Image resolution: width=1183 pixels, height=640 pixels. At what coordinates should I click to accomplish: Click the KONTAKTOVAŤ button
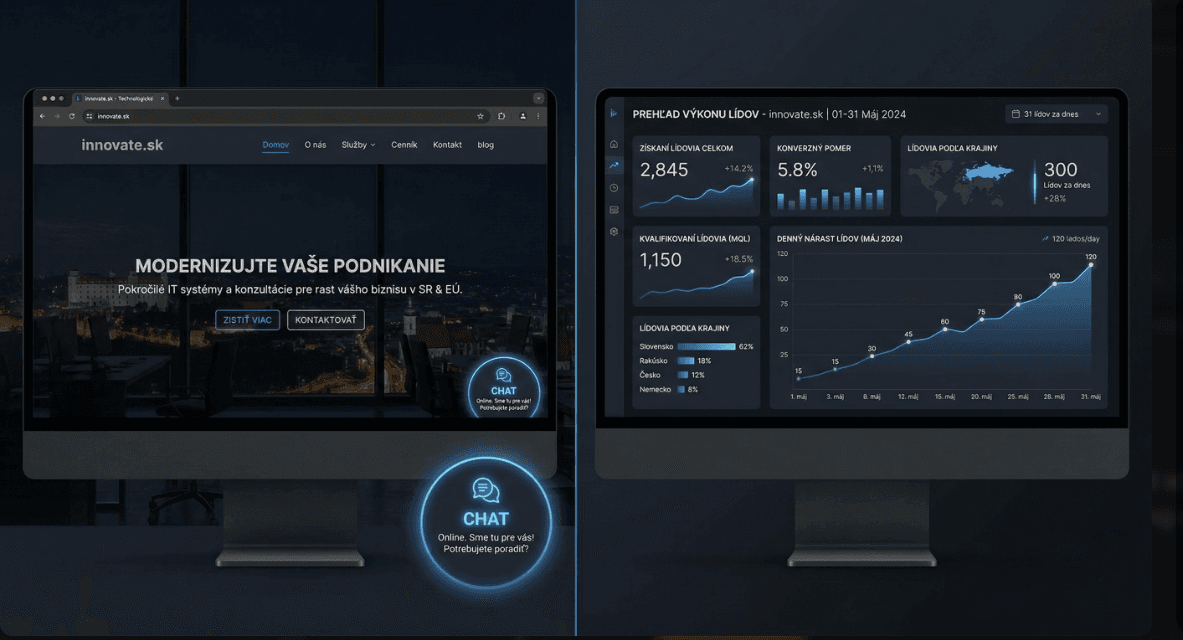327,319
